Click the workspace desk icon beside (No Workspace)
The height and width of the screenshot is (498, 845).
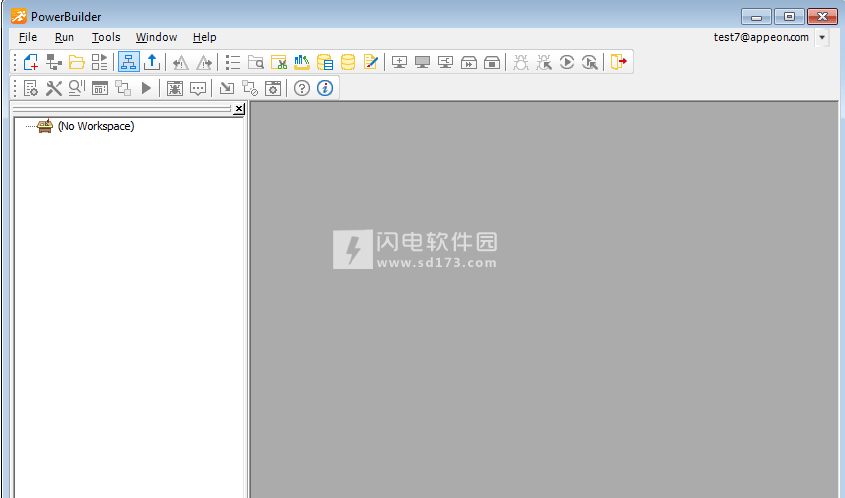pos(45,126)
